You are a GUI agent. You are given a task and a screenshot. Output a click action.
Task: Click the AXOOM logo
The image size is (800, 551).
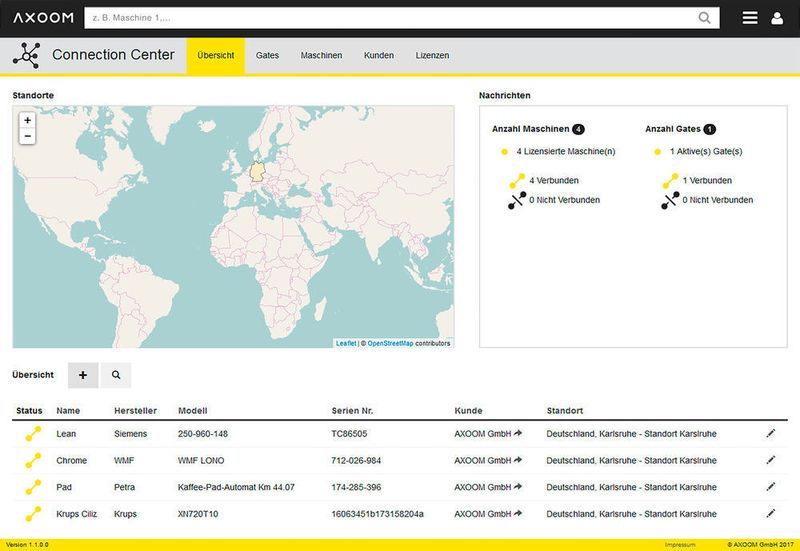(43, 18)
